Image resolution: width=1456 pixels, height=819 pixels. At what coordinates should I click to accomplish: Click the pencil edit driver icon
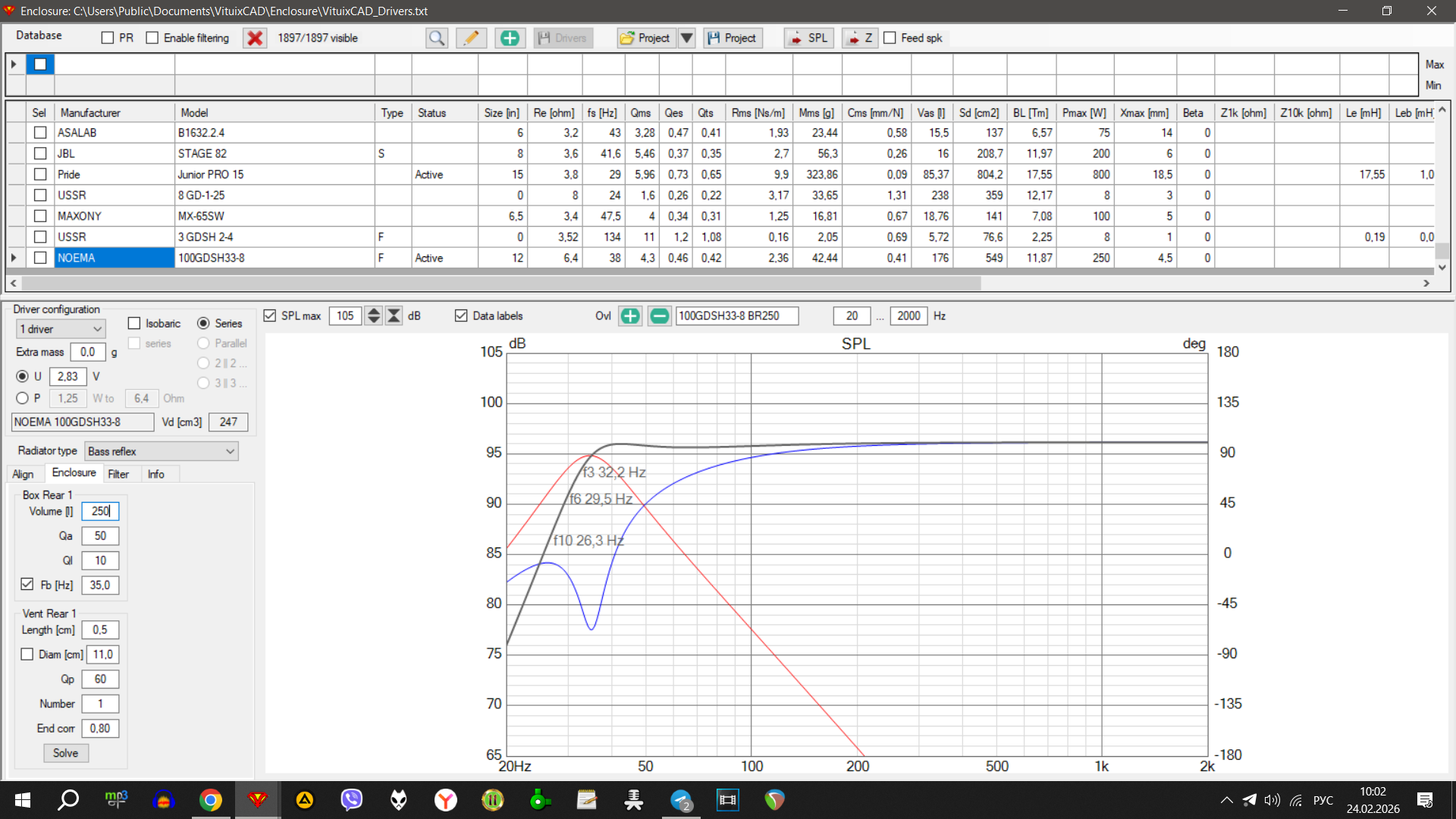coord(471,38)
